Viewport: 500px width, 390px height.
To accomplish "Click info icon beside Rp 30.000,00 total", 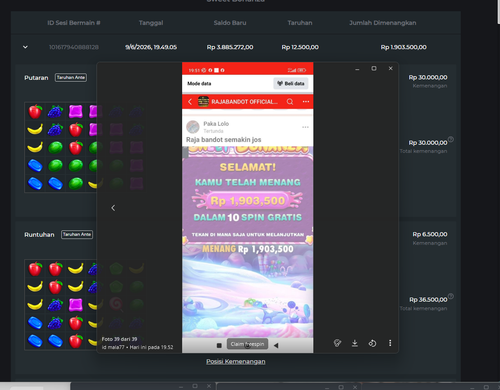I will [451, 139].
